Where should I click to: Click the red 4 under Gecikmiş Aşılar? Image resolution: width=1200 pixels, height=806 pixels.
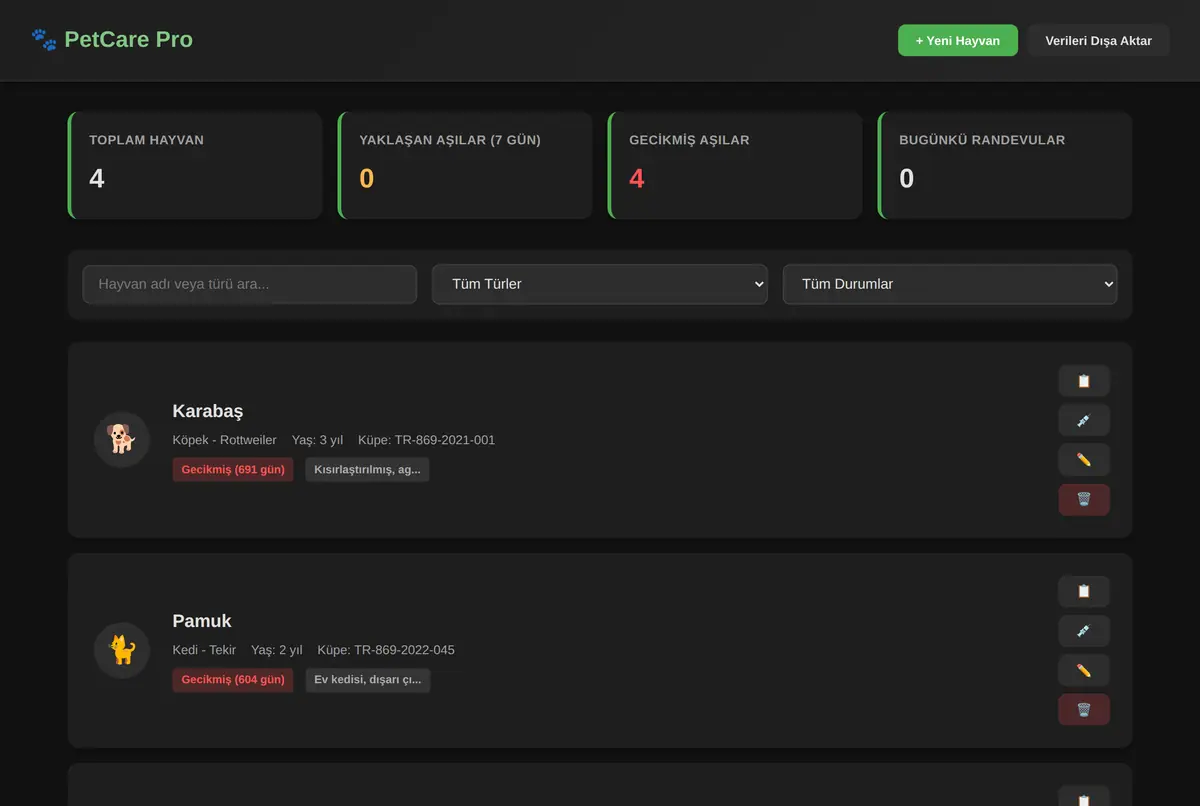click(637, 179)
